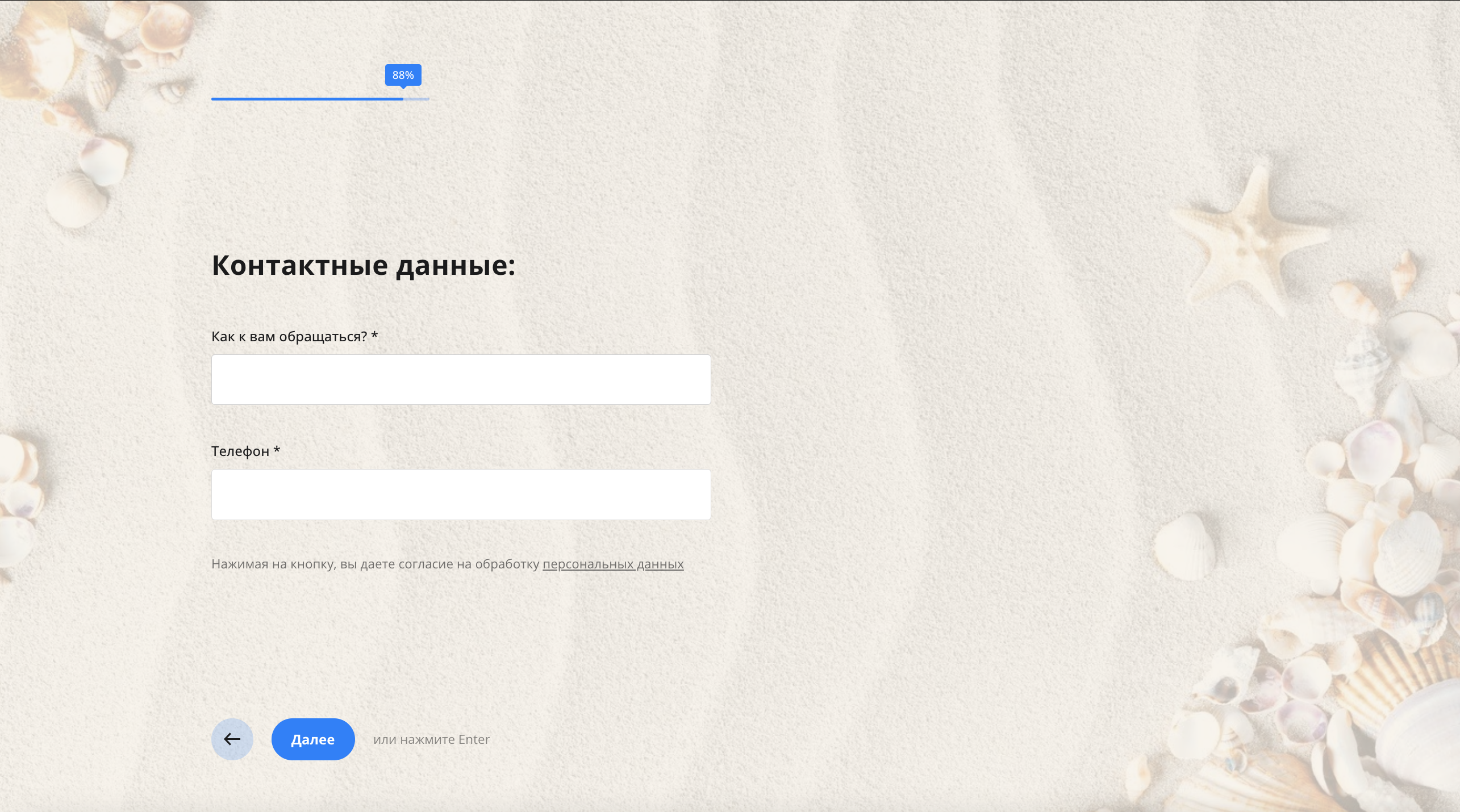1460x812 pixels.
Task: Click the 'Как к вам обращаться?' label
Action: coord(289,337)
